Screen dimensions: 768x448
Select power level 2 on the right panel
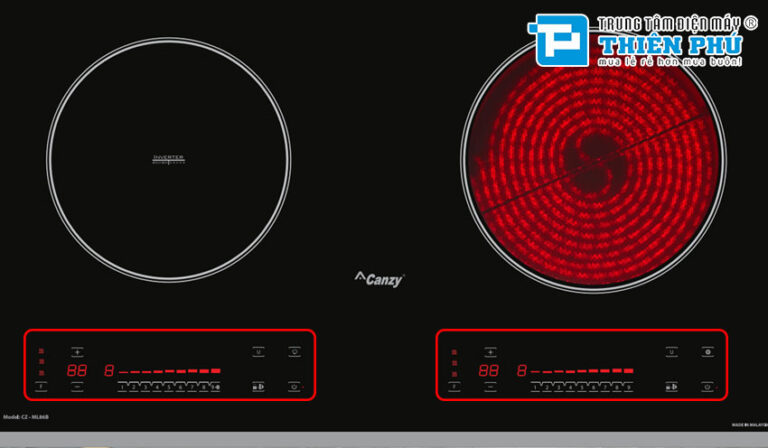(x=547, y=387)
